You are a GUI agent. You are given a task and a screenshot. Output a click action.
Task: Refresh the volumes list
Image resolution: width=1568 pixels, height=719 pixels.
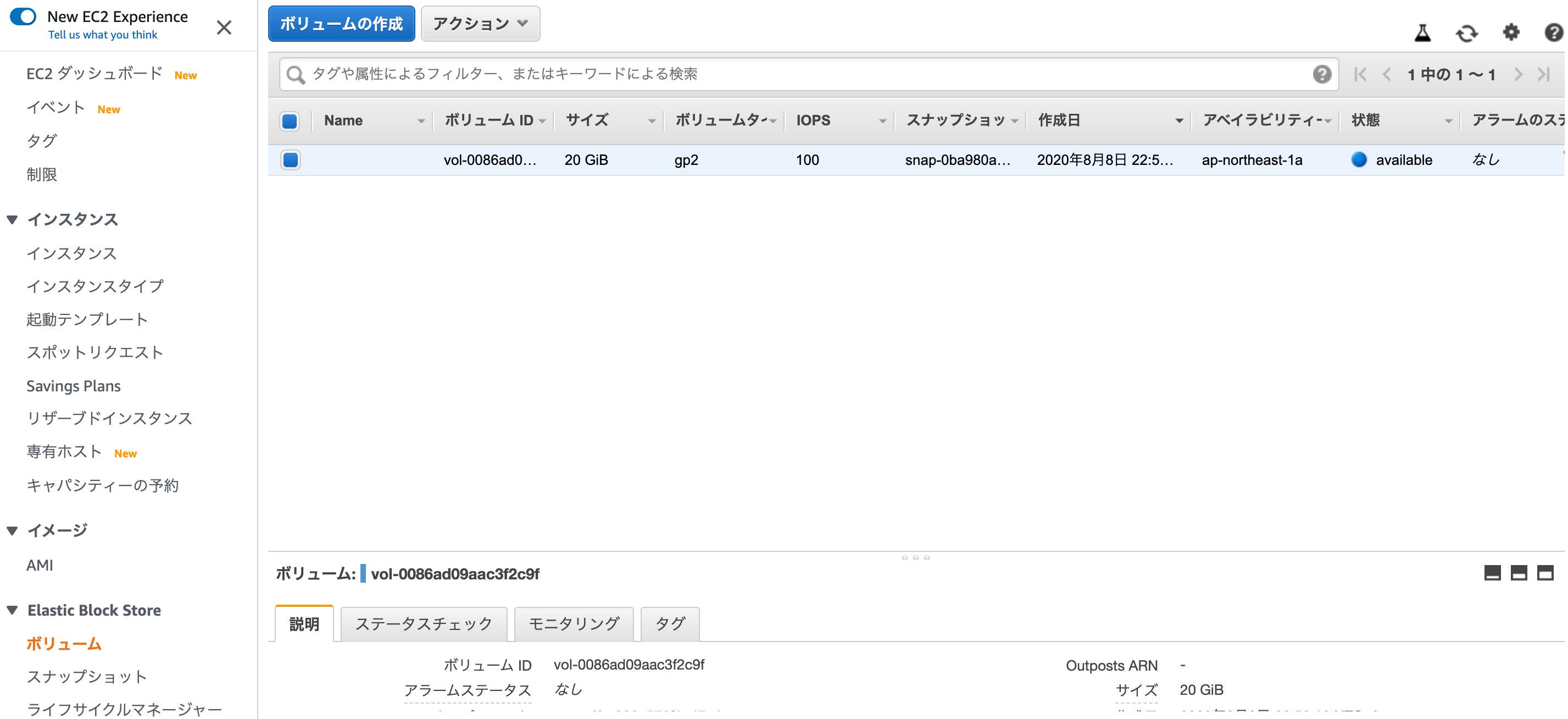(1466, 32)
